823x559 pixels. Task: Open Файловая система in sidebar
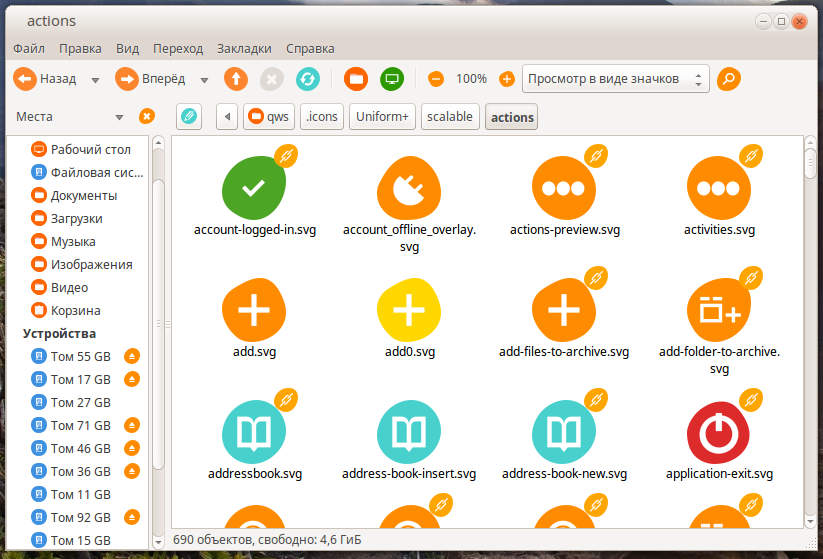pyautogui.click(x=87, y=173)
